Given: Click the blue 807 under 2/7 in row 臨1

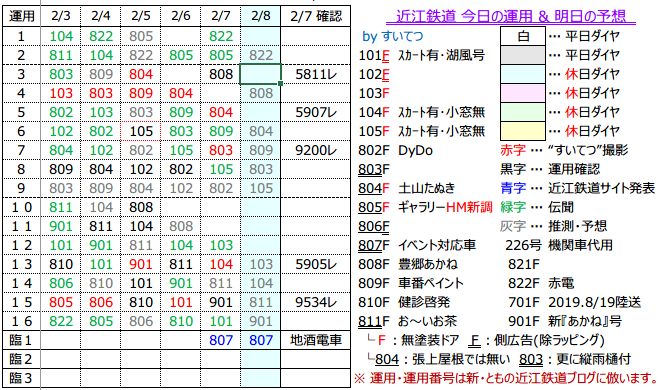Looking at the screenshot, I should (220, 340).
